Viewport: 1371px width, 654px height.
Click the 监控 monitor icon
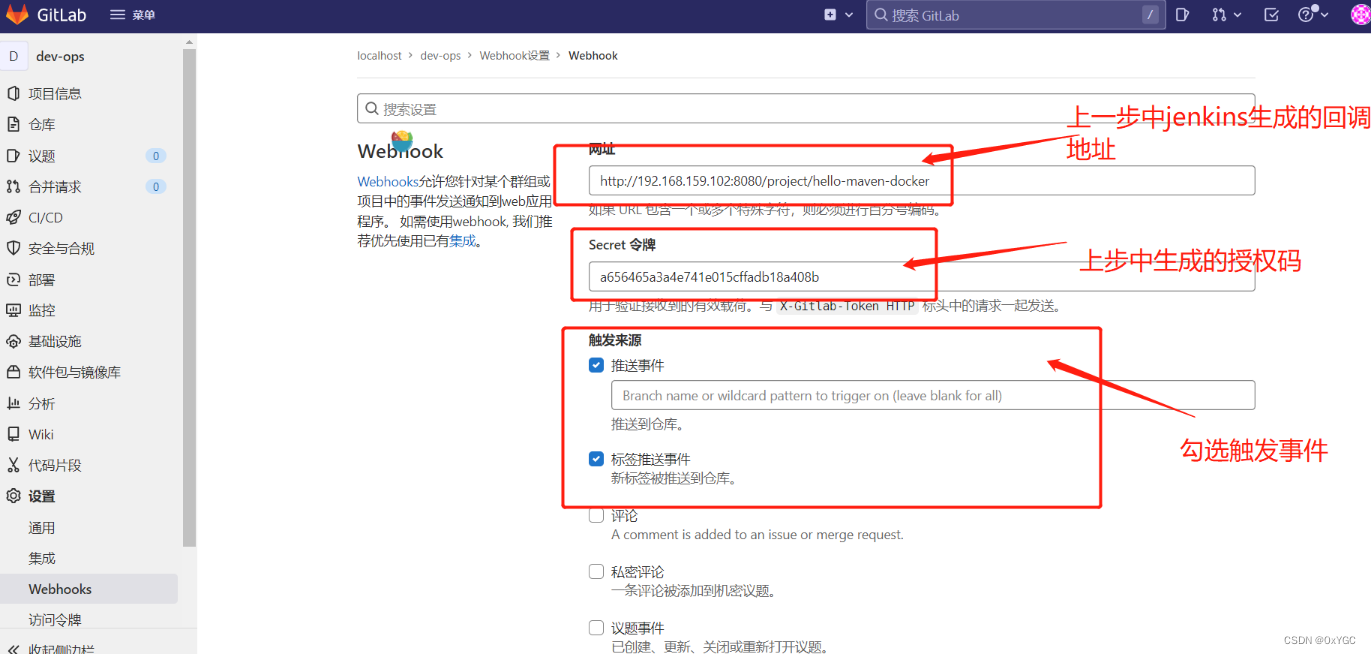(x=13, y=311)
